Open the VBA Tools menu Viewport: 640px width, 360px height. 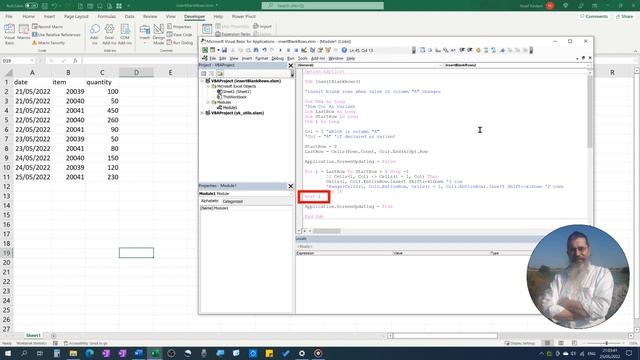pyautogui.click(x=302, y=58)
